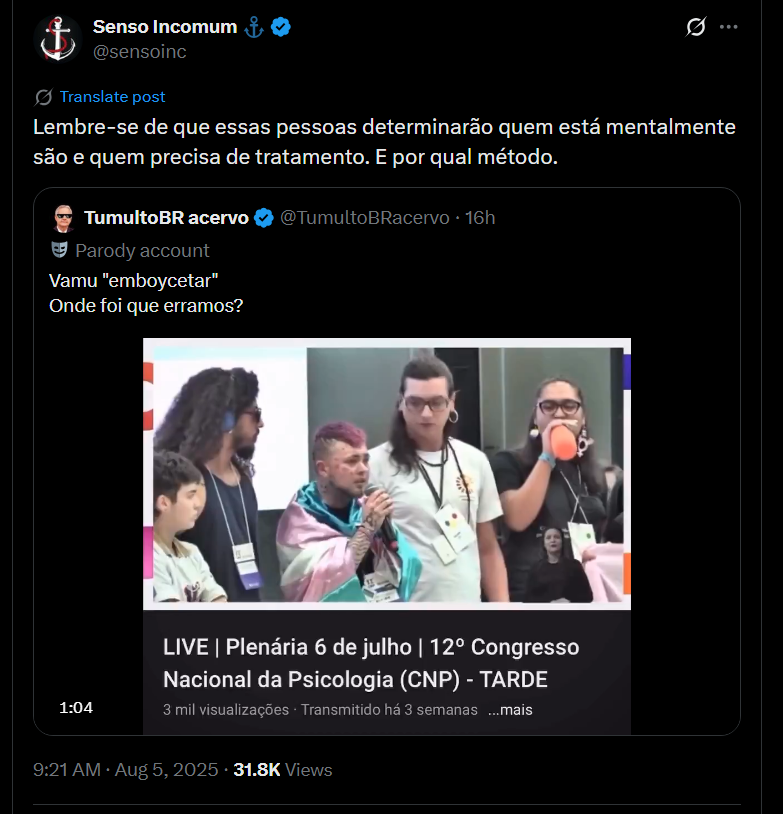
Task: Click the blue verified badge beside Senso Incomum
Action: click(281, 27)
